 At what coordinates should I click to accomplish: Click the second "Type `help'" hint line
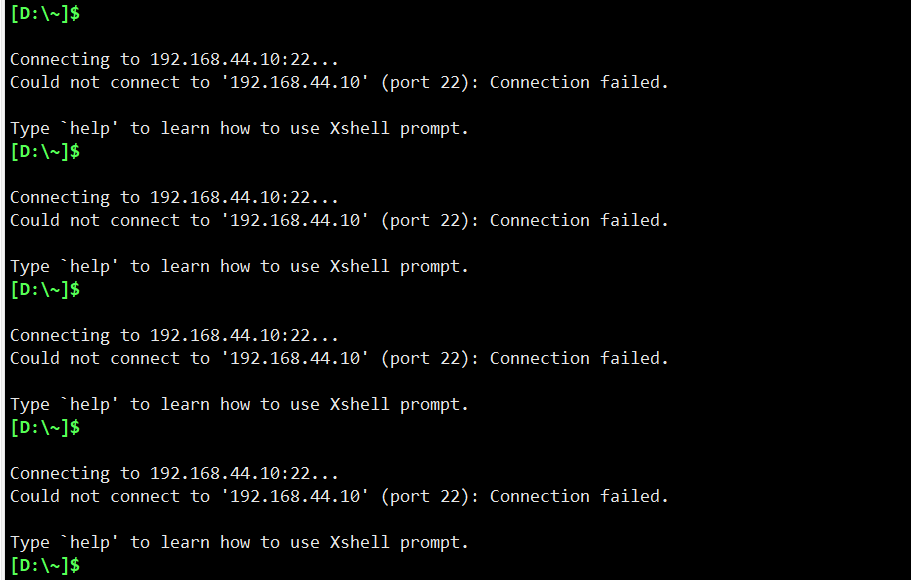click(x=239, y=266)
